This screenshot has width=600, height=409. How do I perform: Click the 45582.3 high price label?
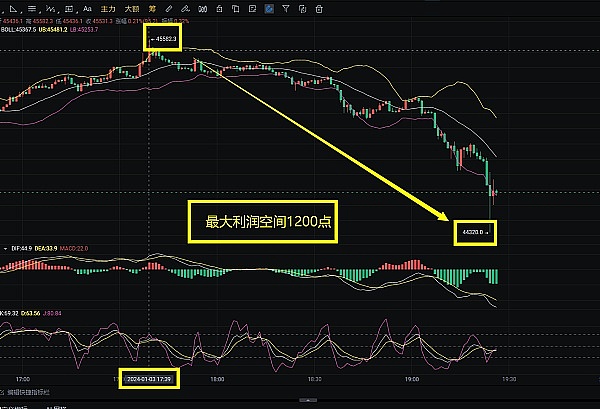164,39
